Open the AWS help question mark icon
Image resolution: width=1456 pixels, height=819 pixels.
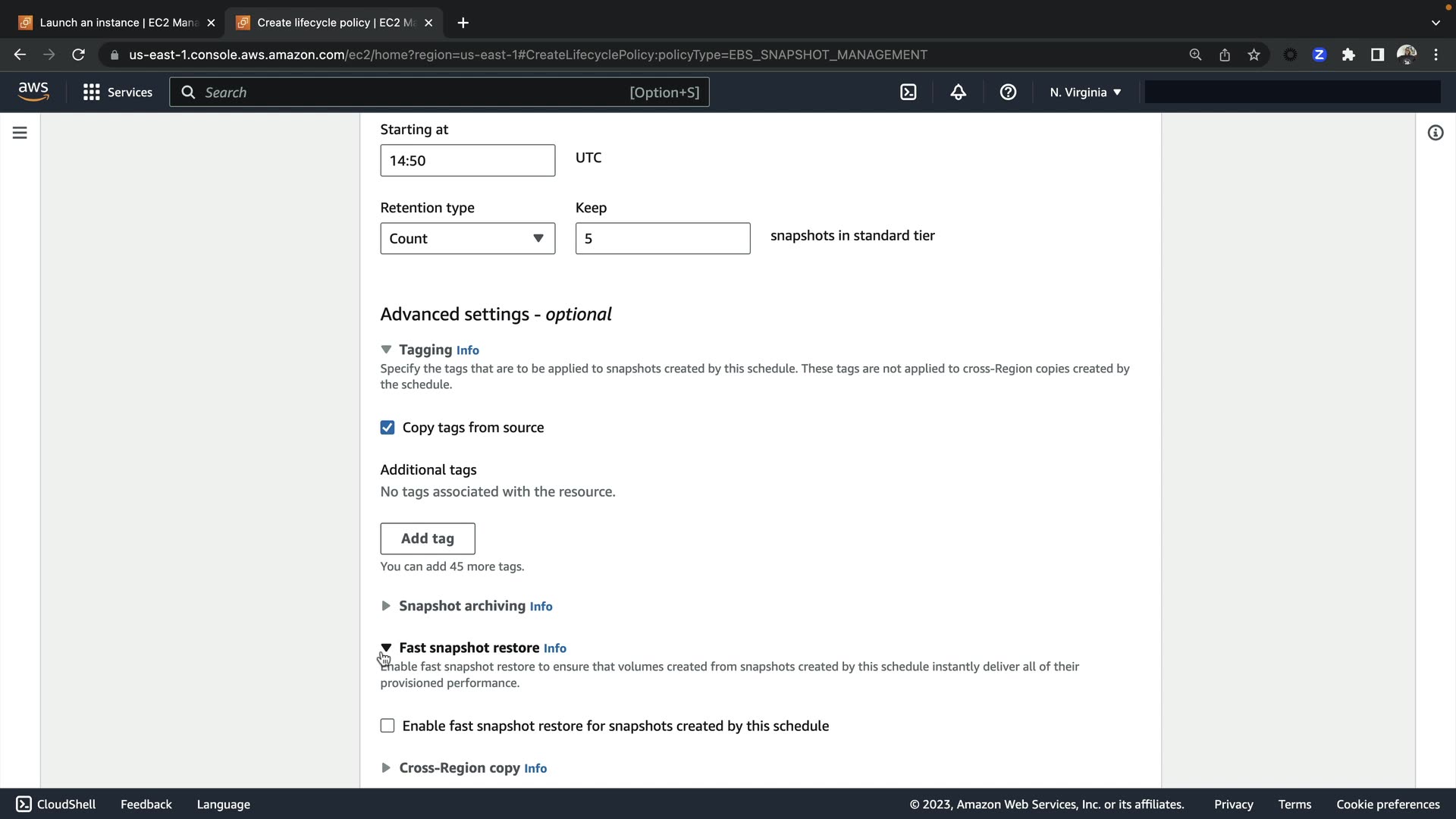[x=1008, y=92]
